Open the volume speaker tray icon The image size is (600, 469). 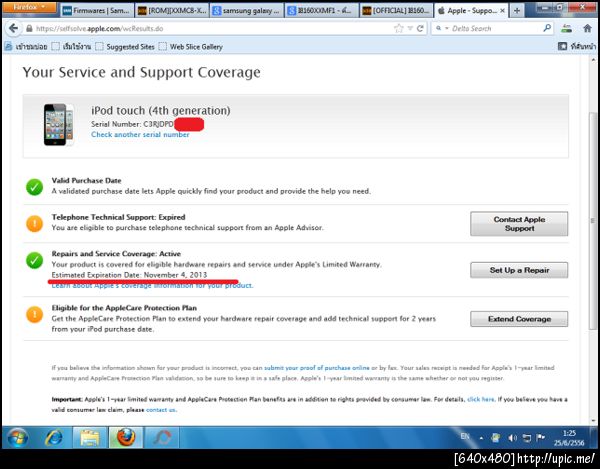coord(512,438)
